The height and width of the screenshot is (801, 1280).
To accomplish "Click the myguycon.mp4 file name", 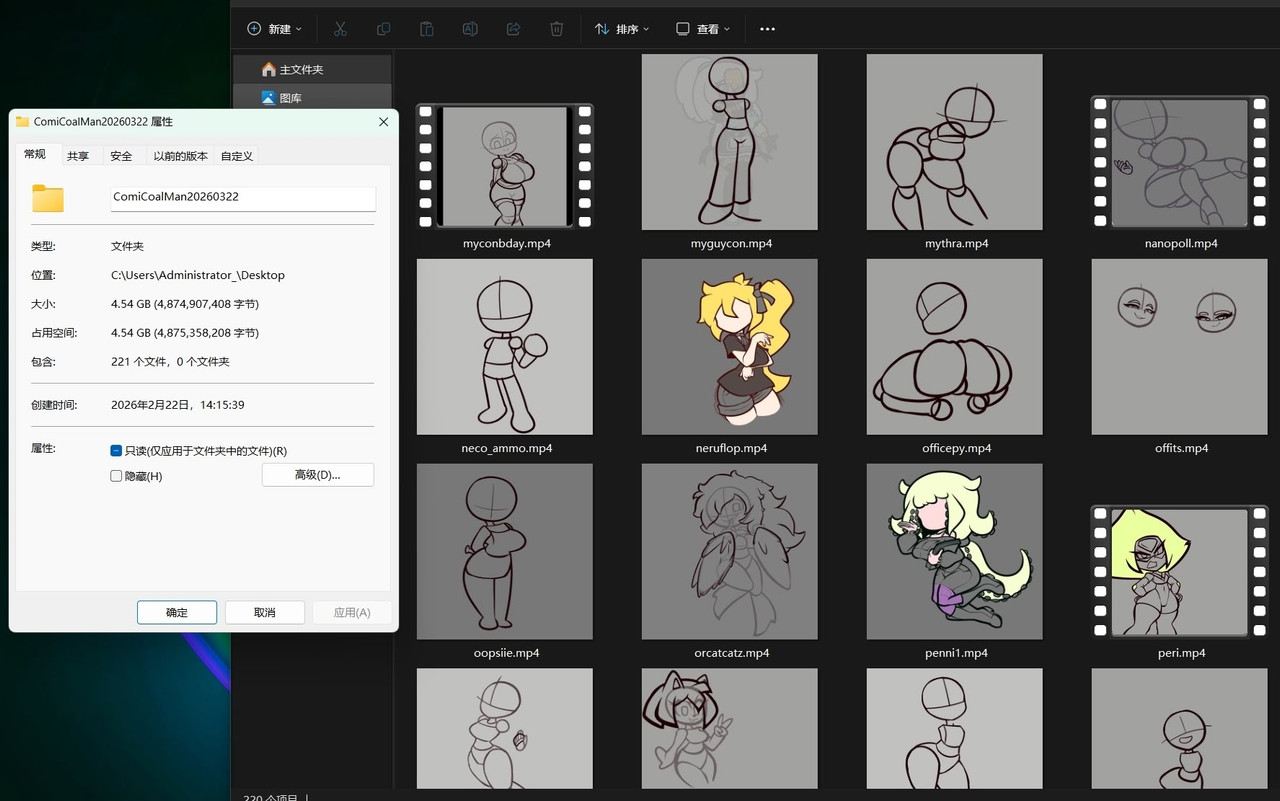I will (x=731, y=244).
